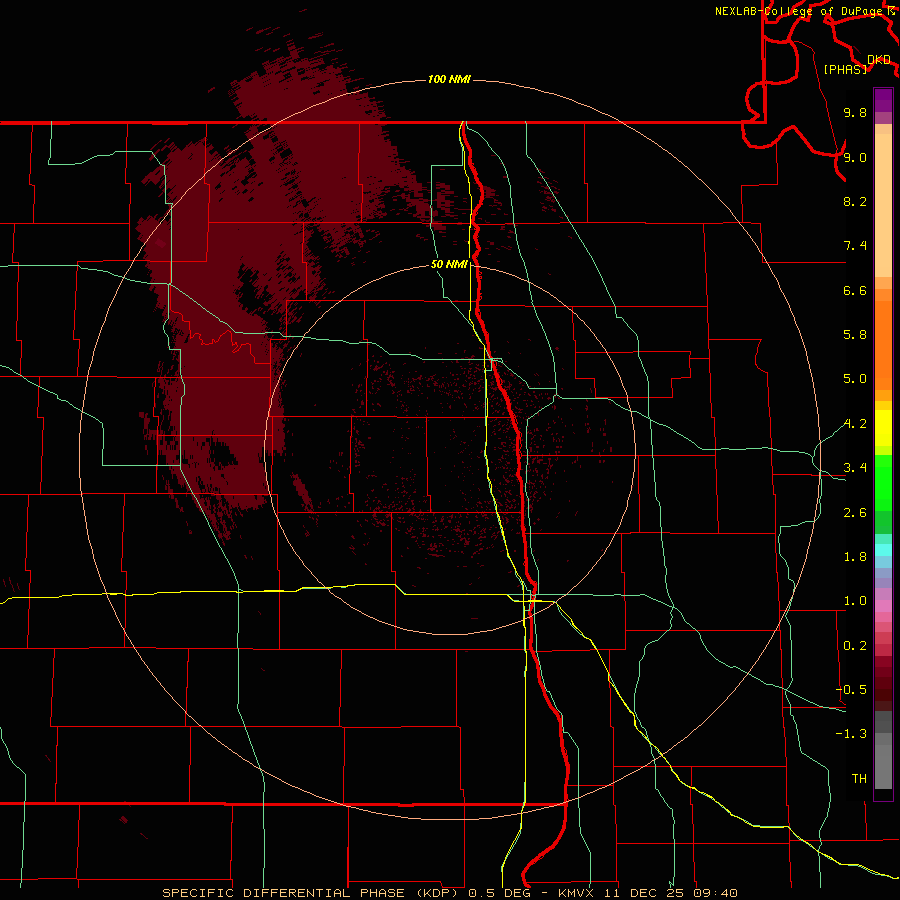This screenshot has width=900, height=900.
Task: Click the 100 NMI range ring label
Action: (x=449, y=79)
